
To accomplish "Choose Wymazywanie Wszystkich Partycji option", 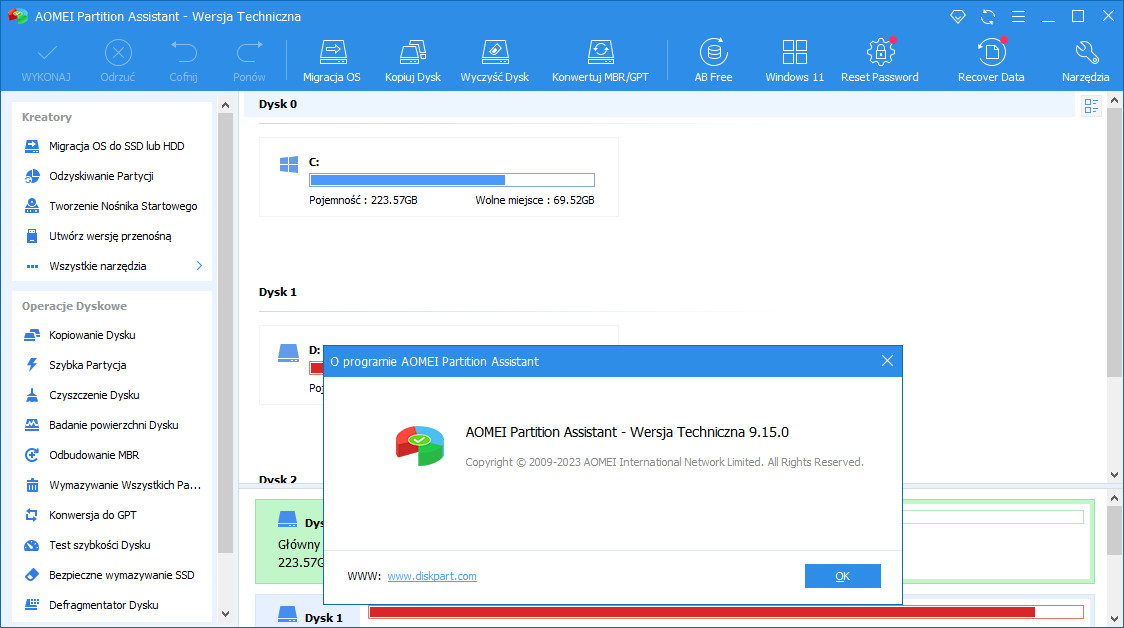I will (x=113, y=486).
